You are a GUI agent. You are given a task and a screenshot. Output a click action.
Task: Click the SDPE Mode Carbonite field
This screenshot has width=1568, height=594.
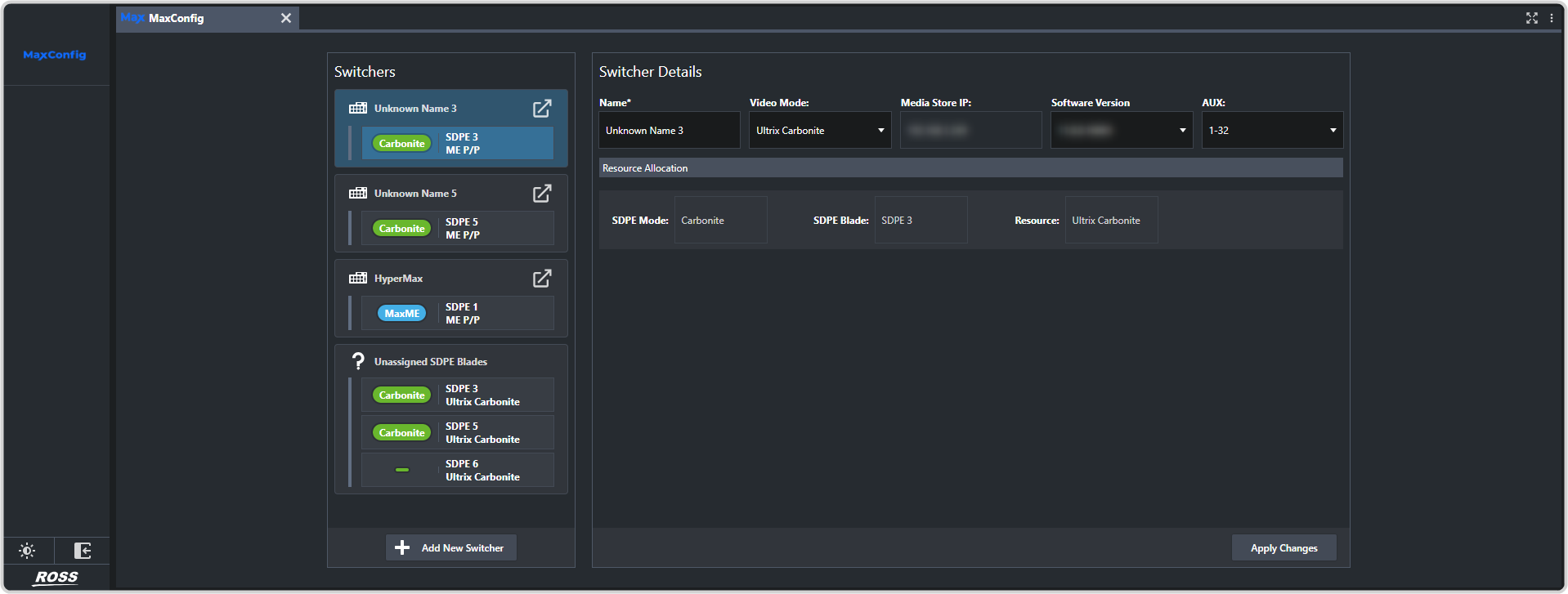720,220
